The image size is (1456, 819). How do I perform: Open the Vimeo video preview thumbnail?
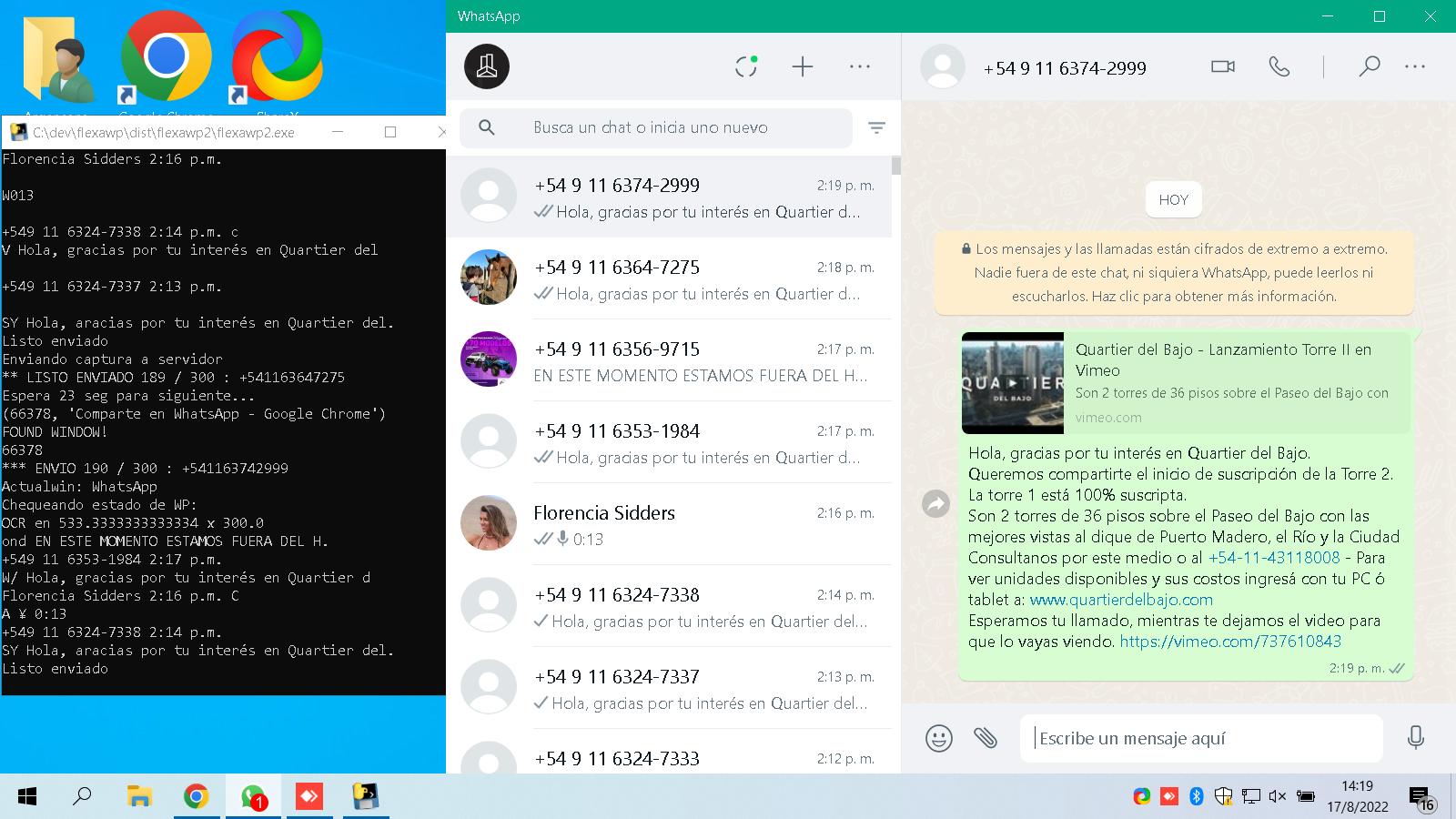1013,383
